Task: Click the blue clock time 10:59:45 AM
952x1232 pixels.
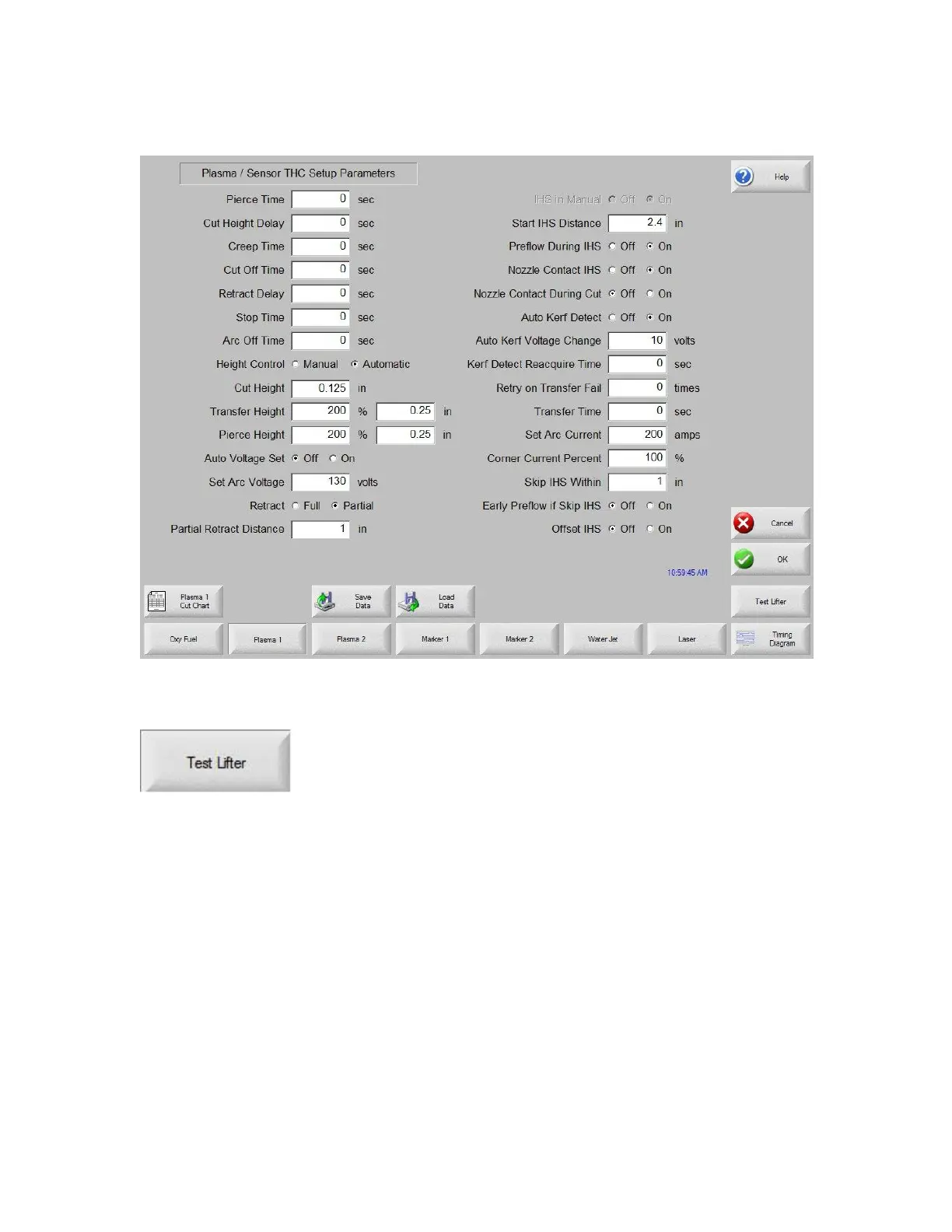Action: click(x=687, y=573)
